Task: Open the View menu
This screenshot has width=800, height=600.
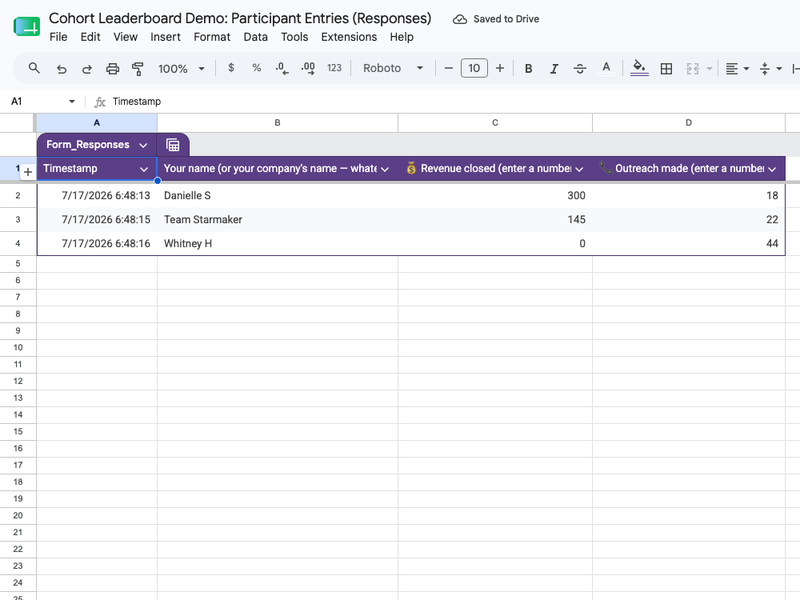Action: 126,37
